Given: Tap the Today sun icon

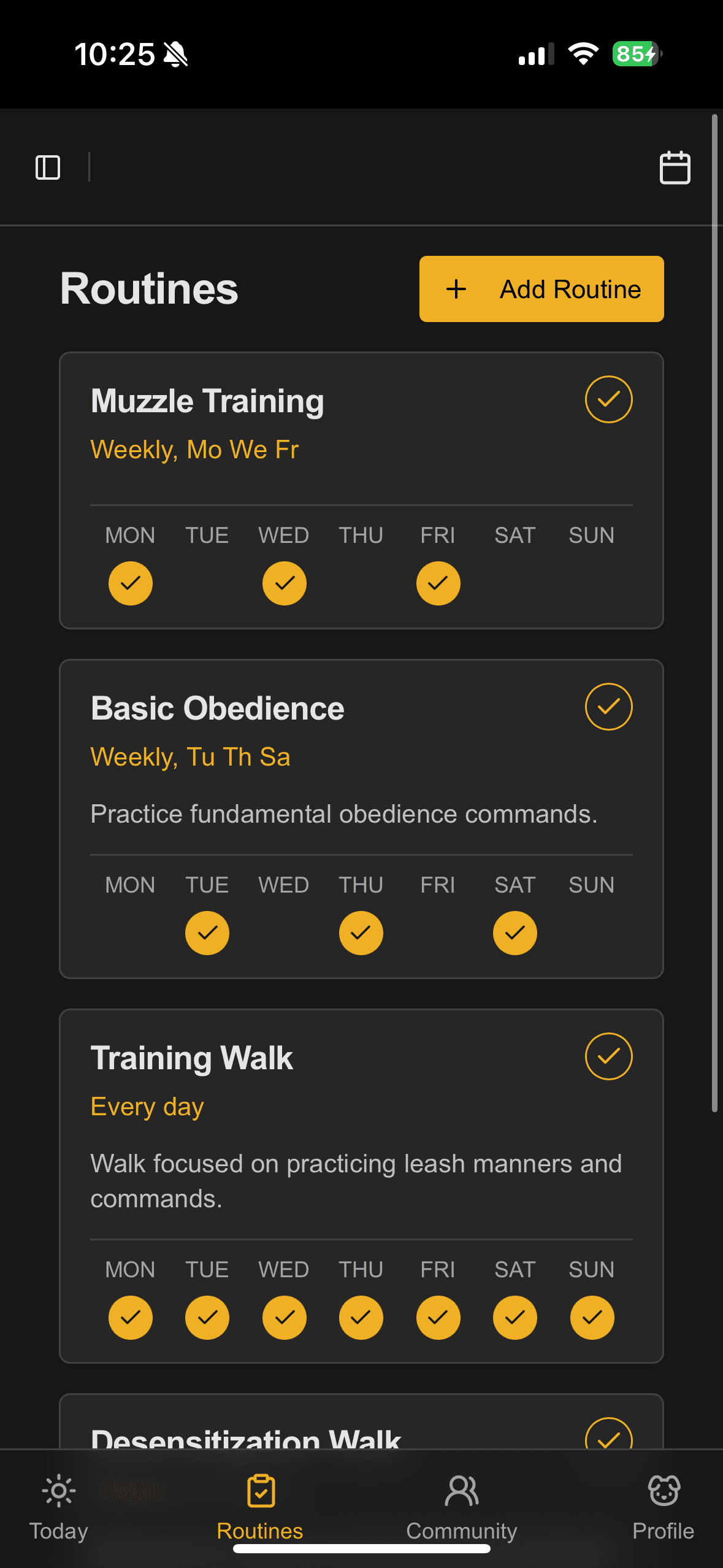Looking at the screenshot, I should pyautogui.click(x=59, y=1491).
